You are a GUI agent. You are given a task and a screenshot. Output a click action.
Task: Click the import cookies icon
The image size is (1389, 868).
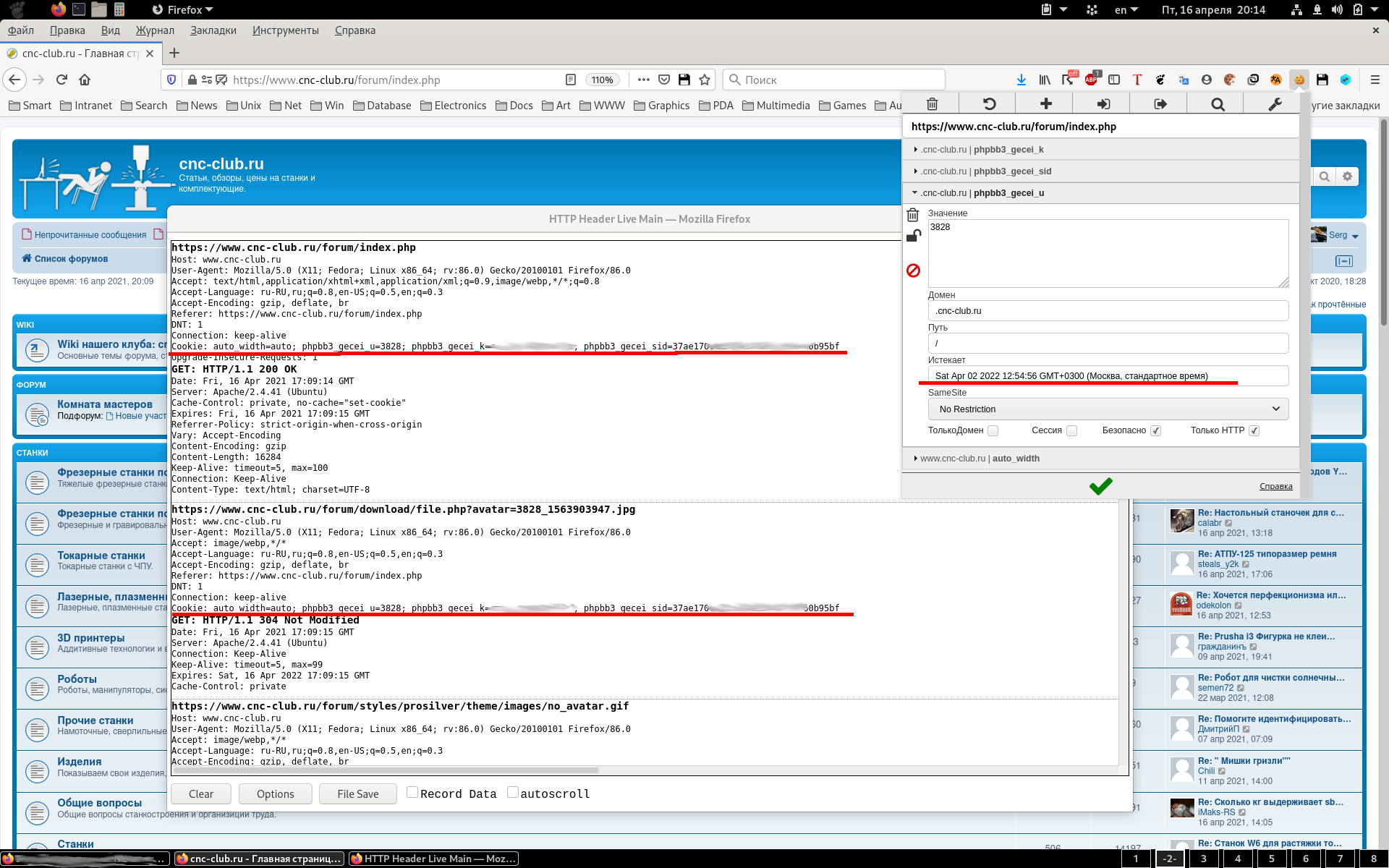(1103, 104)
